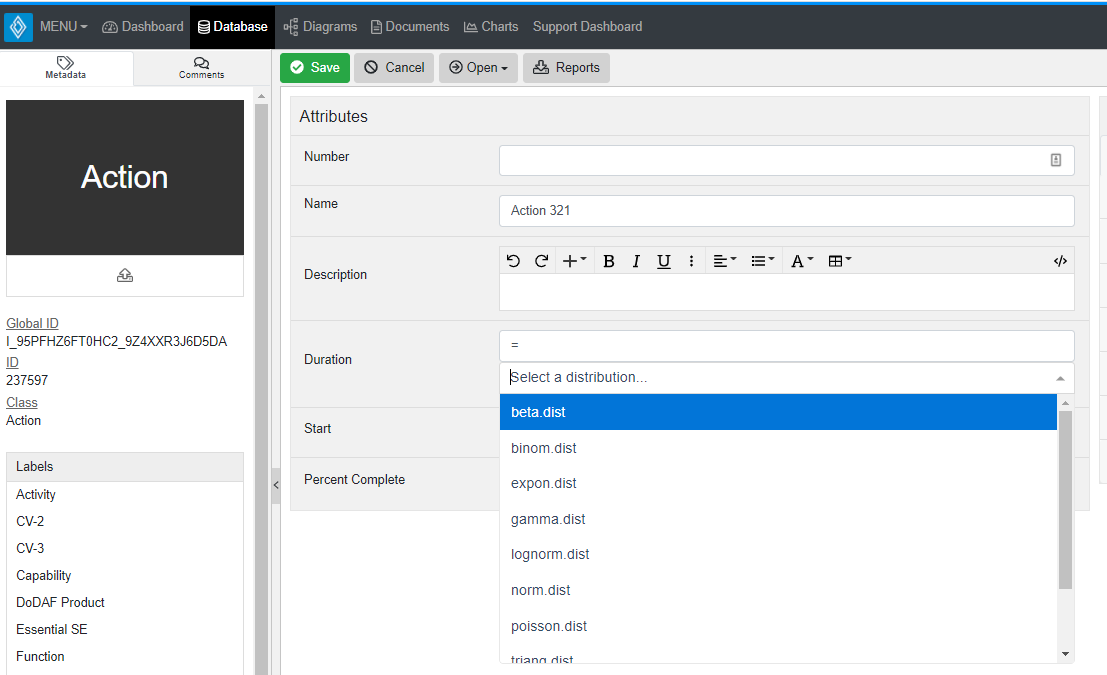
Task: Select beta.dist from the distribution list
Action: click(x=536, y=412)
